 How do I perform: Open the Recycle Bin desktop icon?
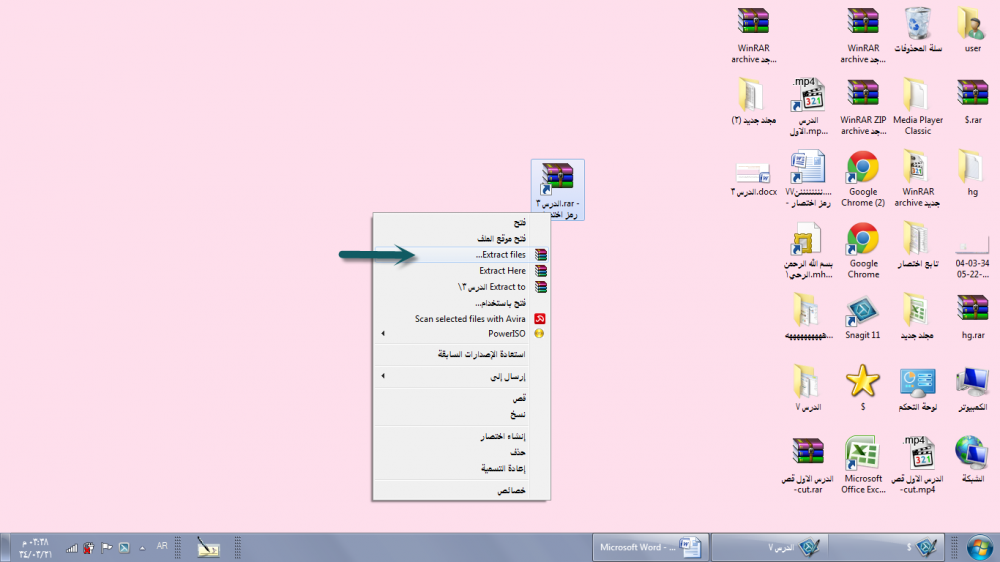coord(917,24)
